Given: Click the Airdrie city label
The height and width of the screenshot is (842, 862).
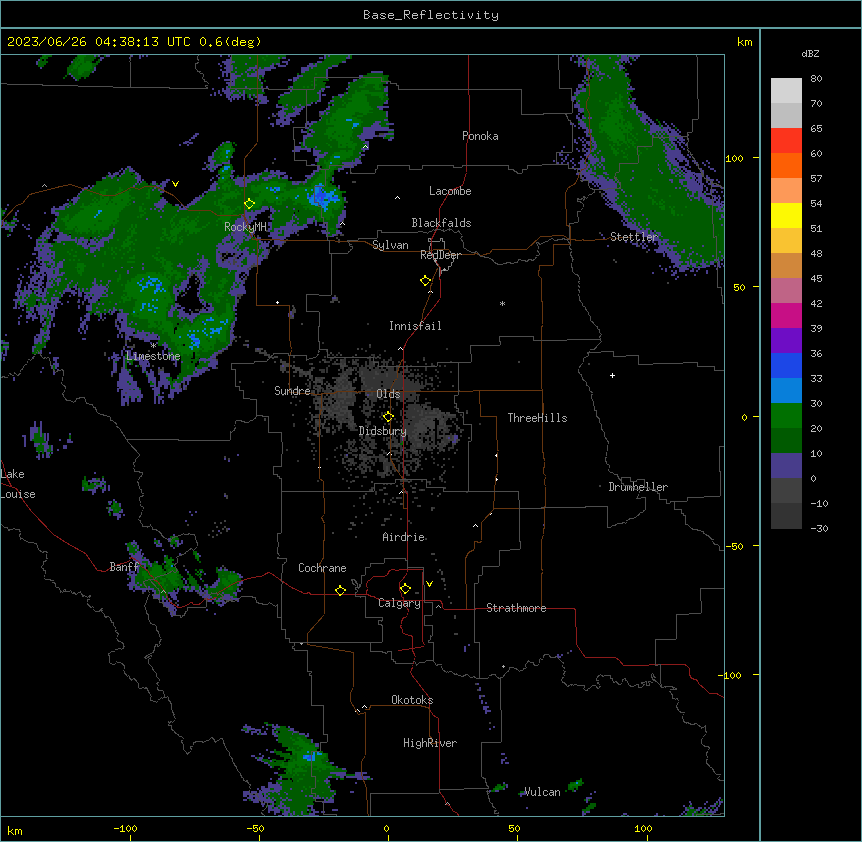Looking at the screenshot, I should coord(404,537).
